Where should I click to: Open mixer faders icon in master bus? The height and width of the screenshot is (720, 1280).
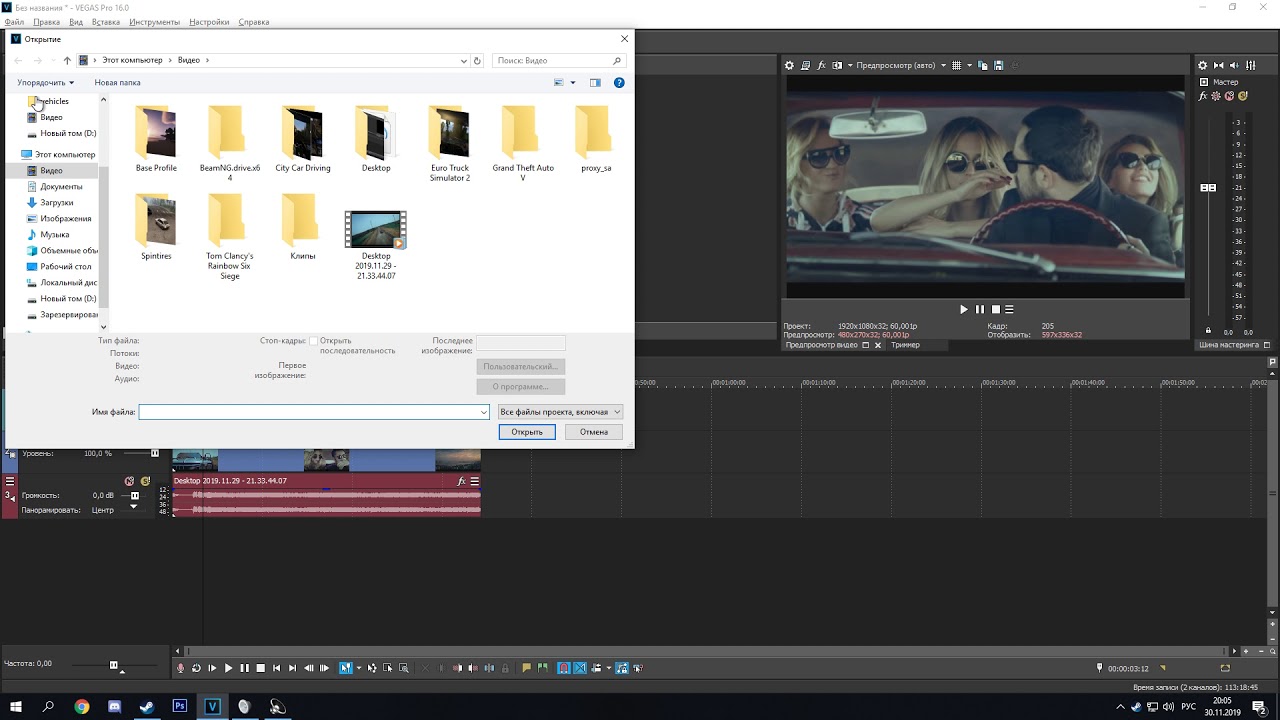click(x=1251, y=65)
